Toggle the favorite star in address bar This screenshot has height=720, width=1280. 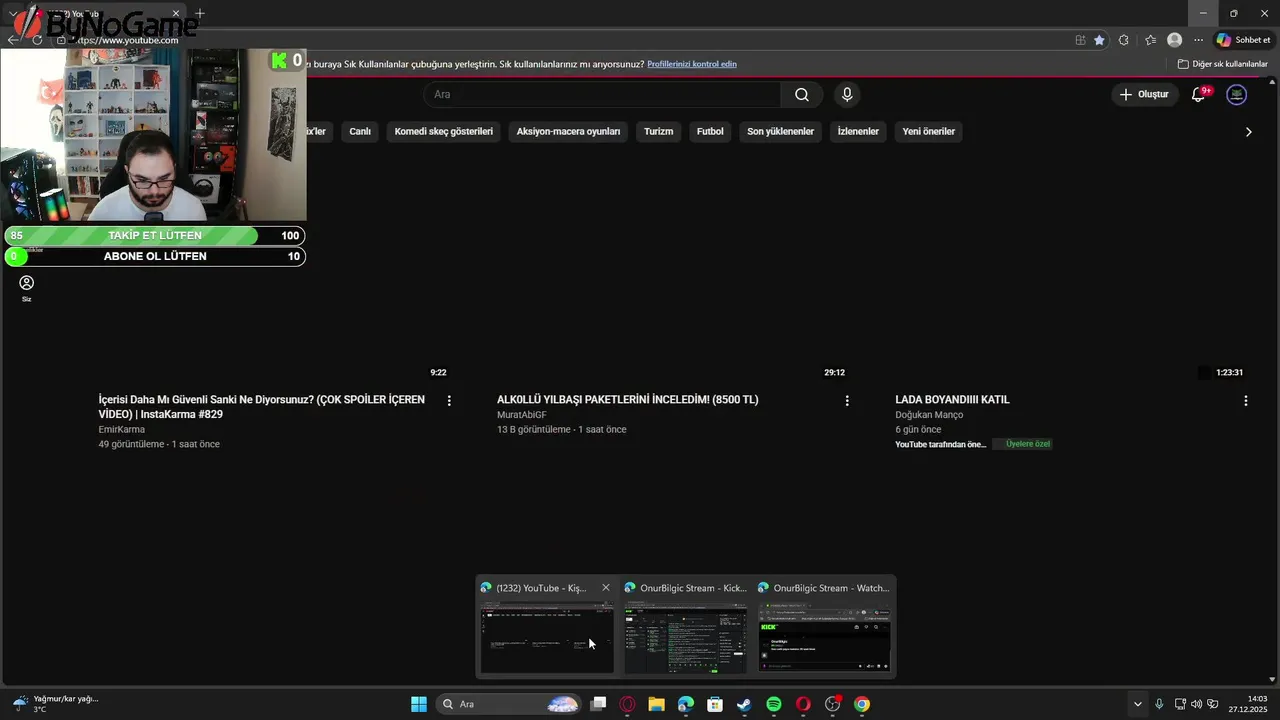[1099, 40]
